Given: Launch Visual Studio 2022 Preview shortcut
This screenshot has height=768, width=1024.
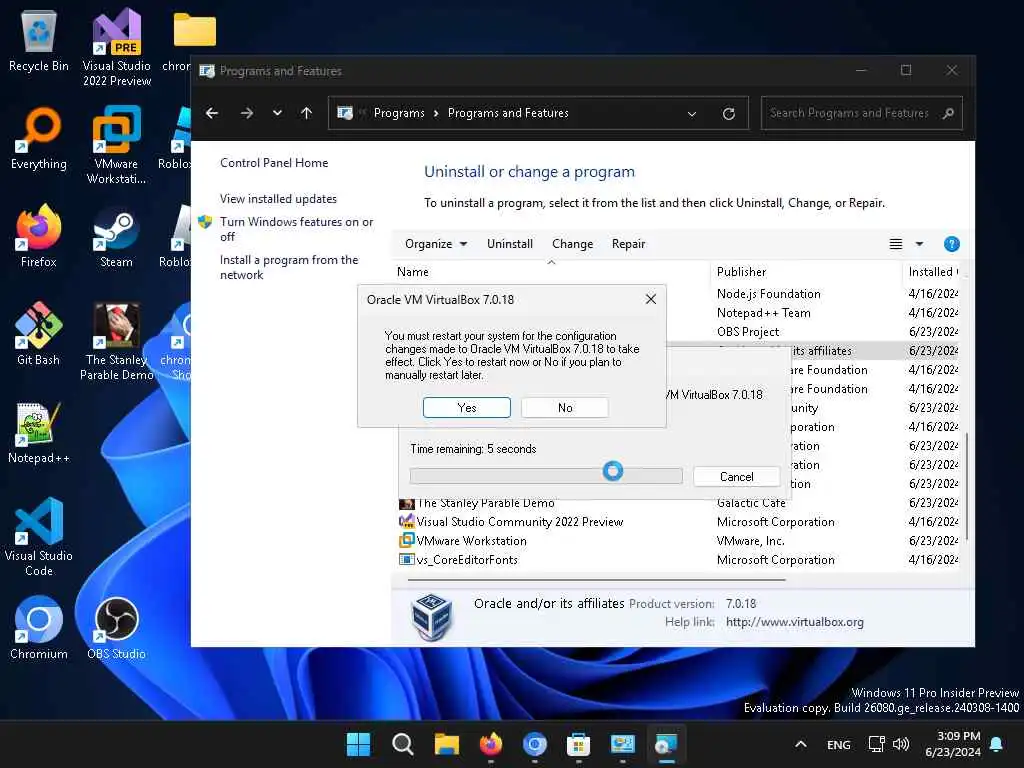Looking at the screenshot, I should [117, 47].
